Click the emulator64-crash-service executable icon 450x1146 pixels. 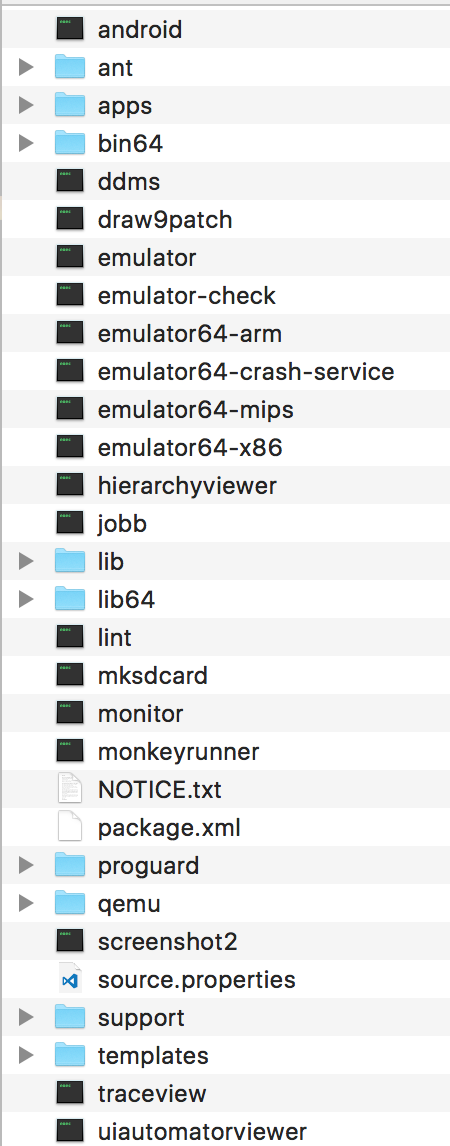70,371
